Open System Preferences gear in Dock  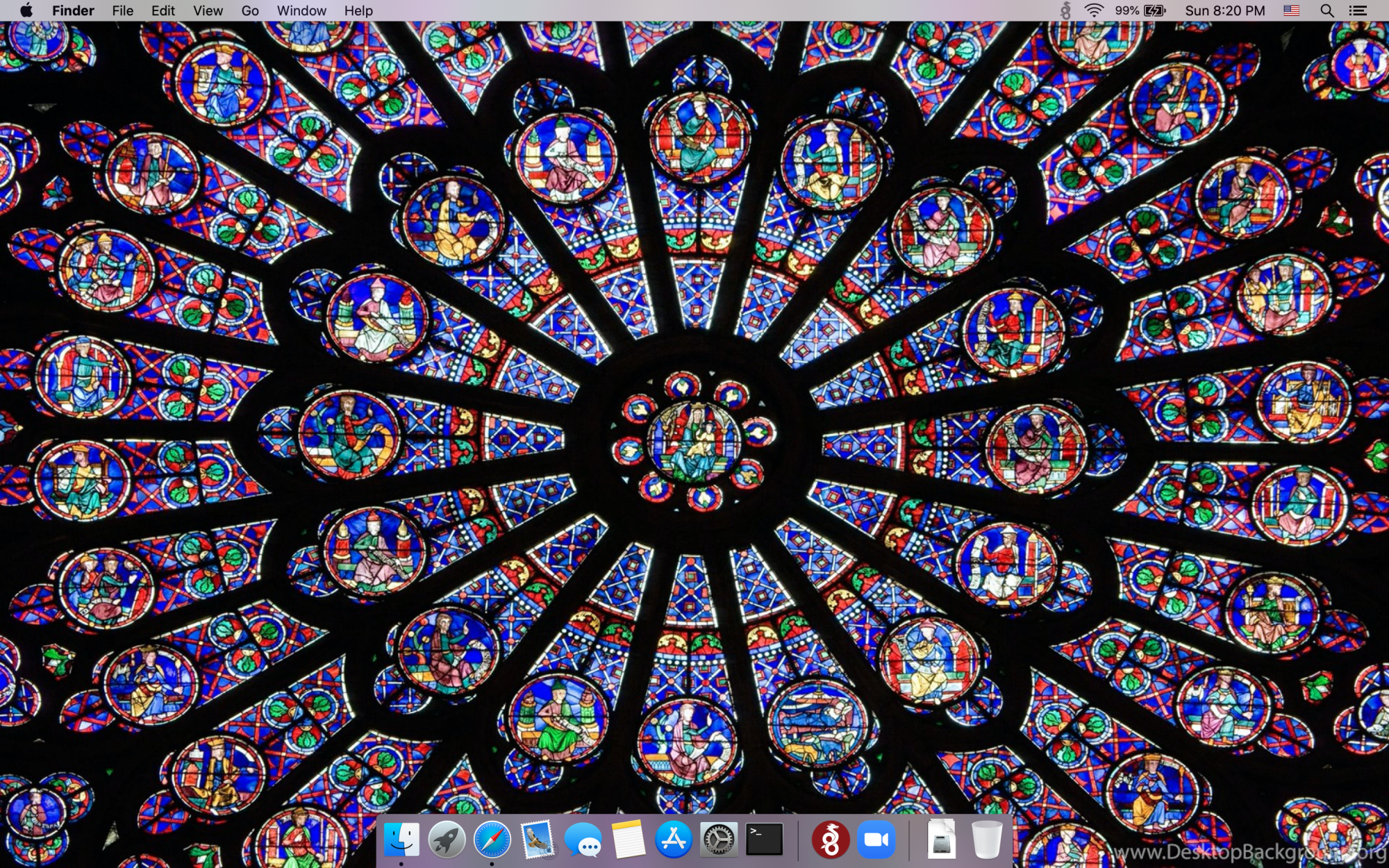(x=719, y=840)
